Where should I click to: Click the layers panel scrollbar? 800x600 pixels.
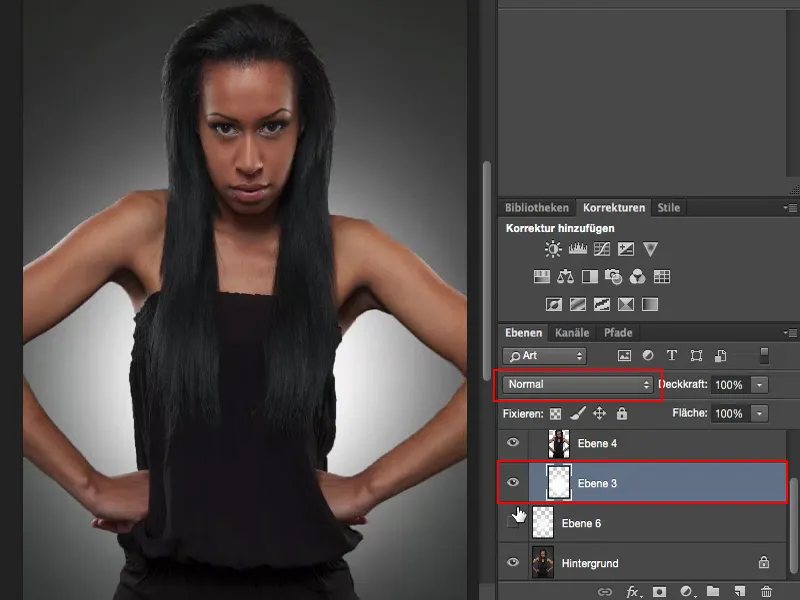pos(793,526)
